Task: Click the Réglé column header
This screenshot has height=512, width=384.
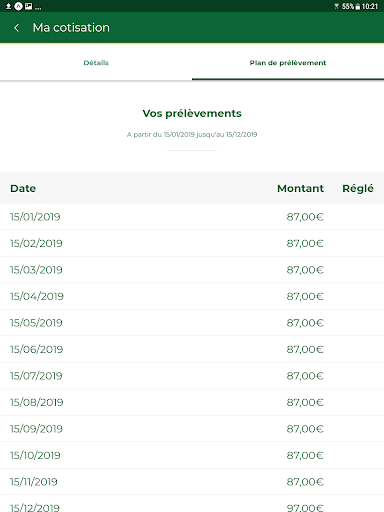Action: coord(358,188)
